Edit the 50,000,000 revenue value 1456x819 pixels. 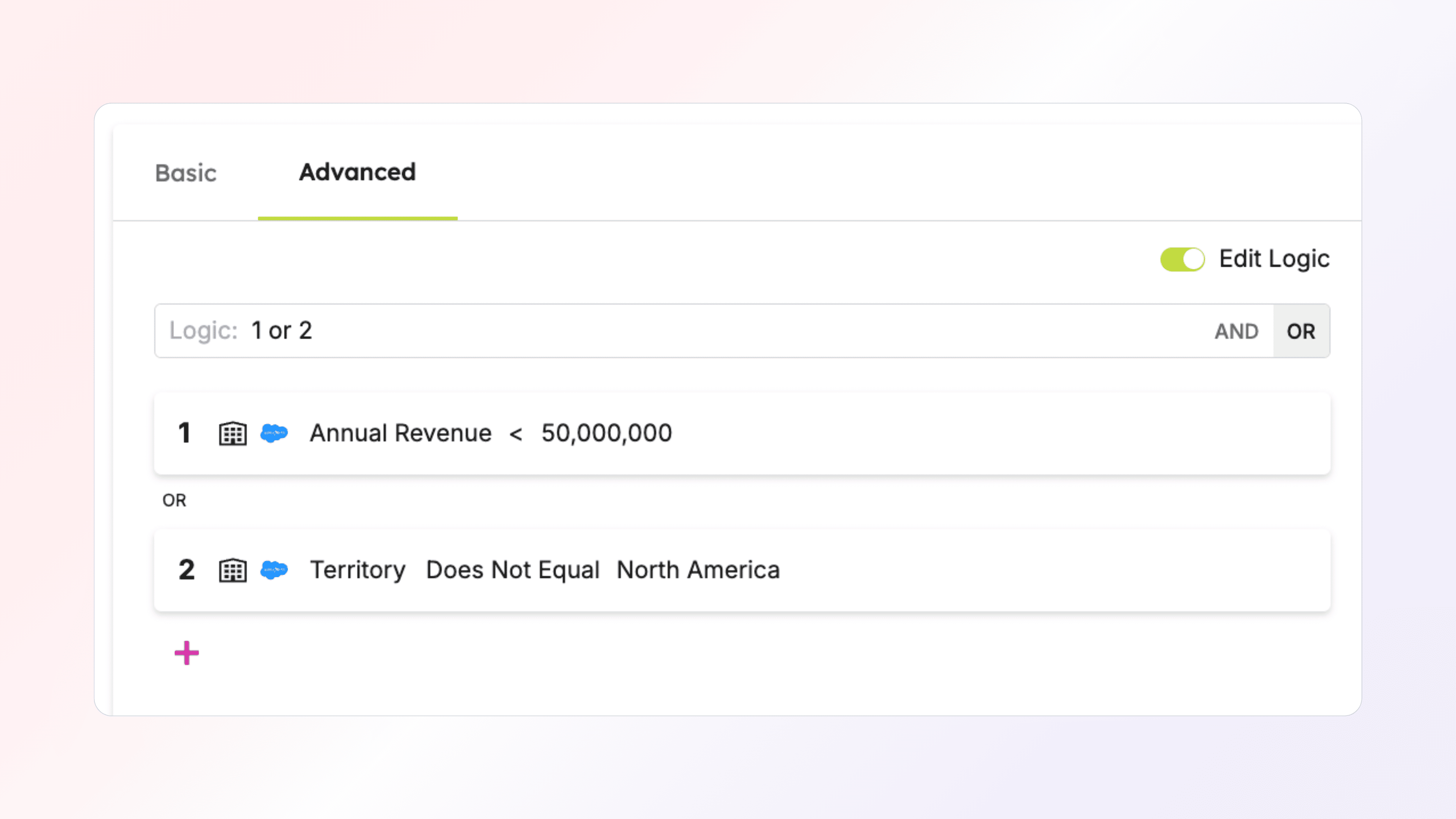(606, 433)
